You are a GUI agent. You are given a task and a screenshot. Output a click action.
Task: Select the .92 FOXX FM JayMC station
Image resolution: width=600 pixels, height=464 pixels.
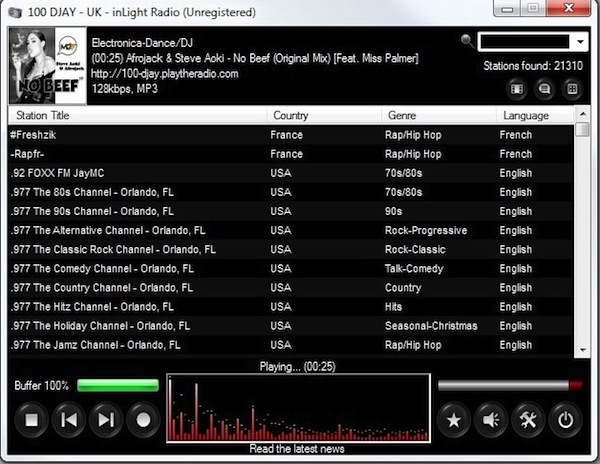[x=291, y=173]
